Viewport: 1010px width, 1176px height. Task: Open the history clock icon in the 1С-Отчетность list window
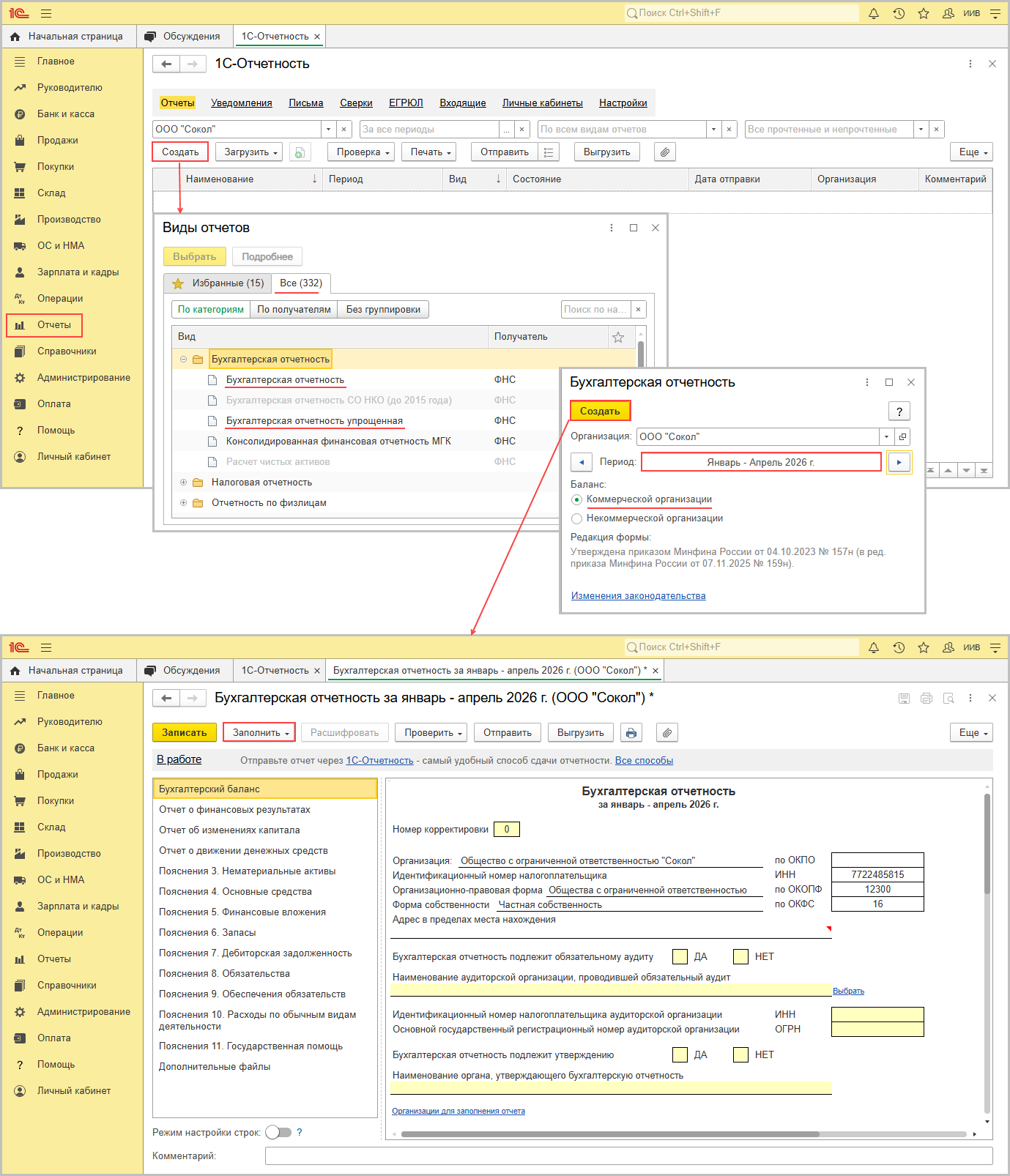coord(899,13)
